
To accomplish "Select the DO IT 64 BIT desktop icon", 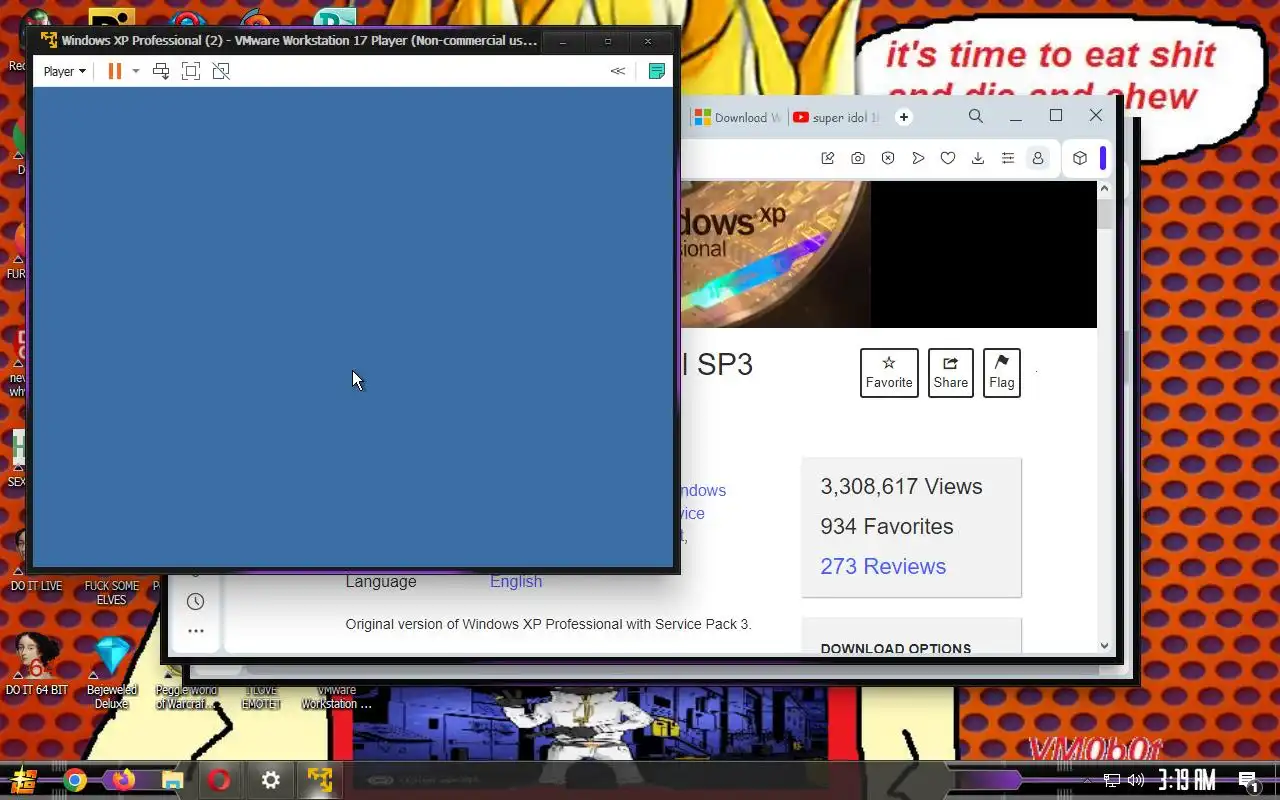I will coord(36,665).
